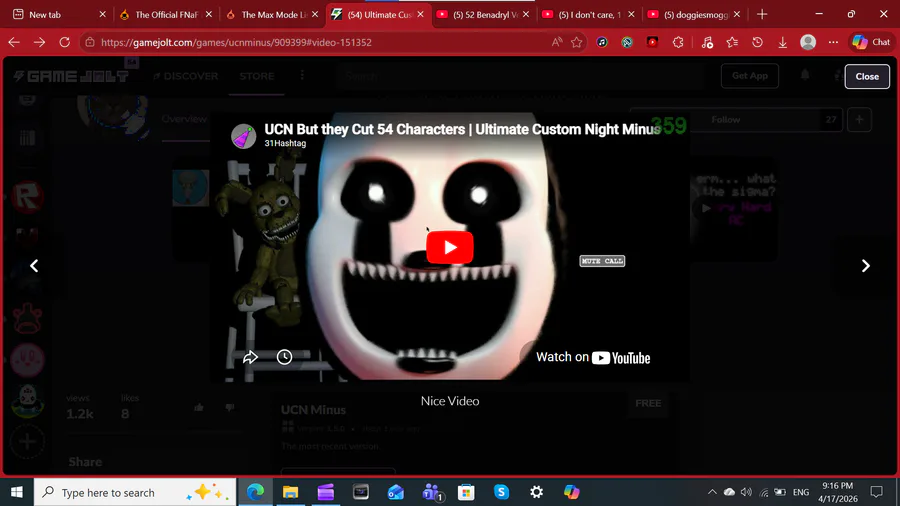
Task: Go to previous media item arrow
Action: point(34,266)
